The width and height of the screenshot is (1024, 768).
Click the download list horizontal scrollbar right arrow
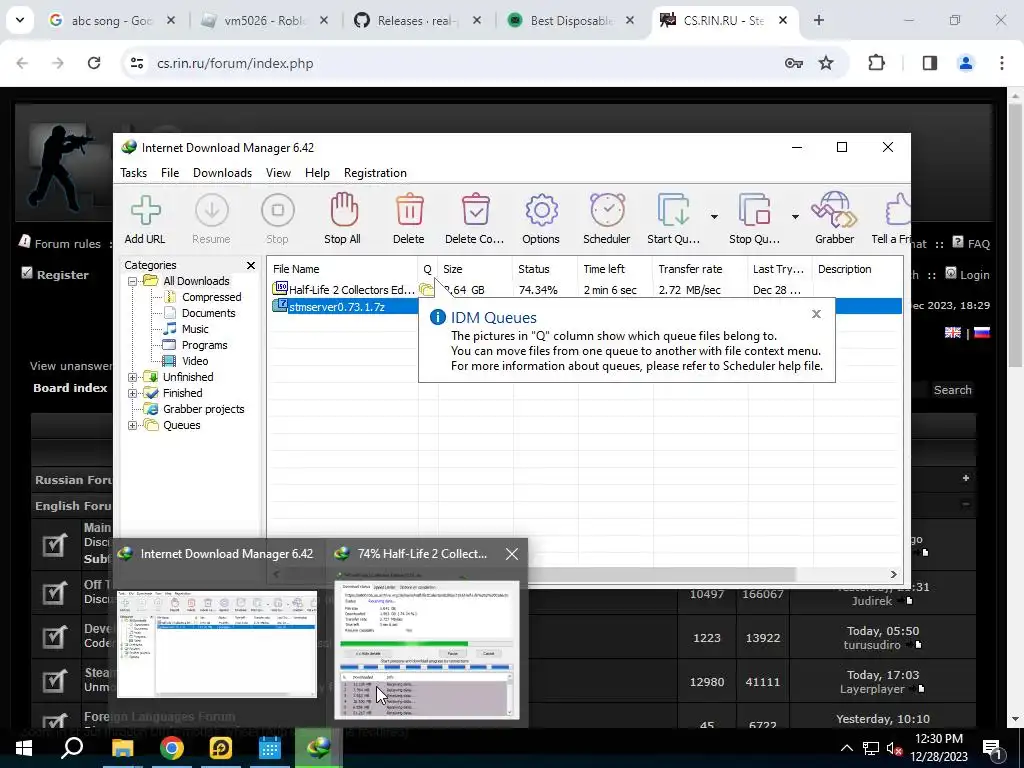point(893,574)
